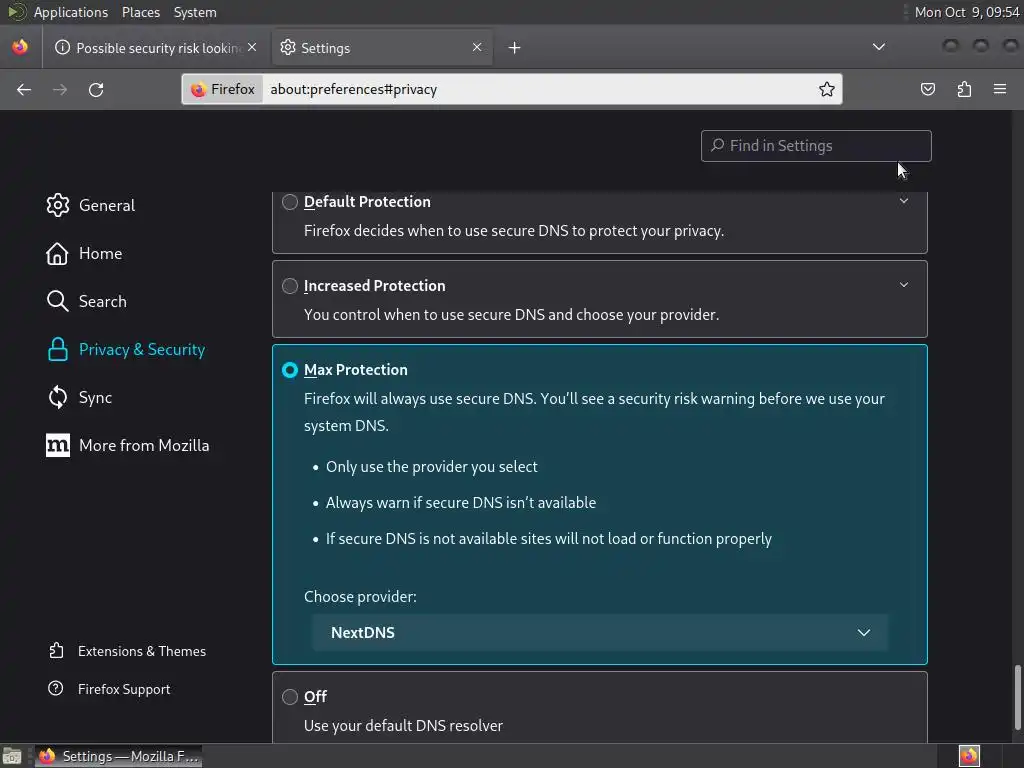Open the Applications menu
This screenshot has width=1024, height=768.
pyautogui.click(x=70, y=12)
